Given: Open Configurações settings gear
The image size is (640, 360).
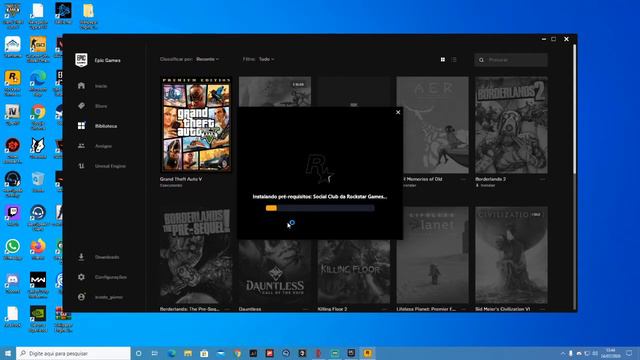Looking at the screenshot, I should [x=81, y=277].
